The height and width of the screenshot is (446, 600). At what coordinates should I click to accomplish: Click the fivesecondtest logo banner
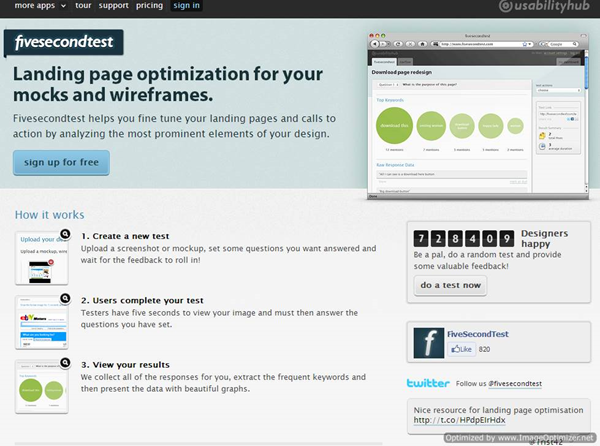(64, 42)
